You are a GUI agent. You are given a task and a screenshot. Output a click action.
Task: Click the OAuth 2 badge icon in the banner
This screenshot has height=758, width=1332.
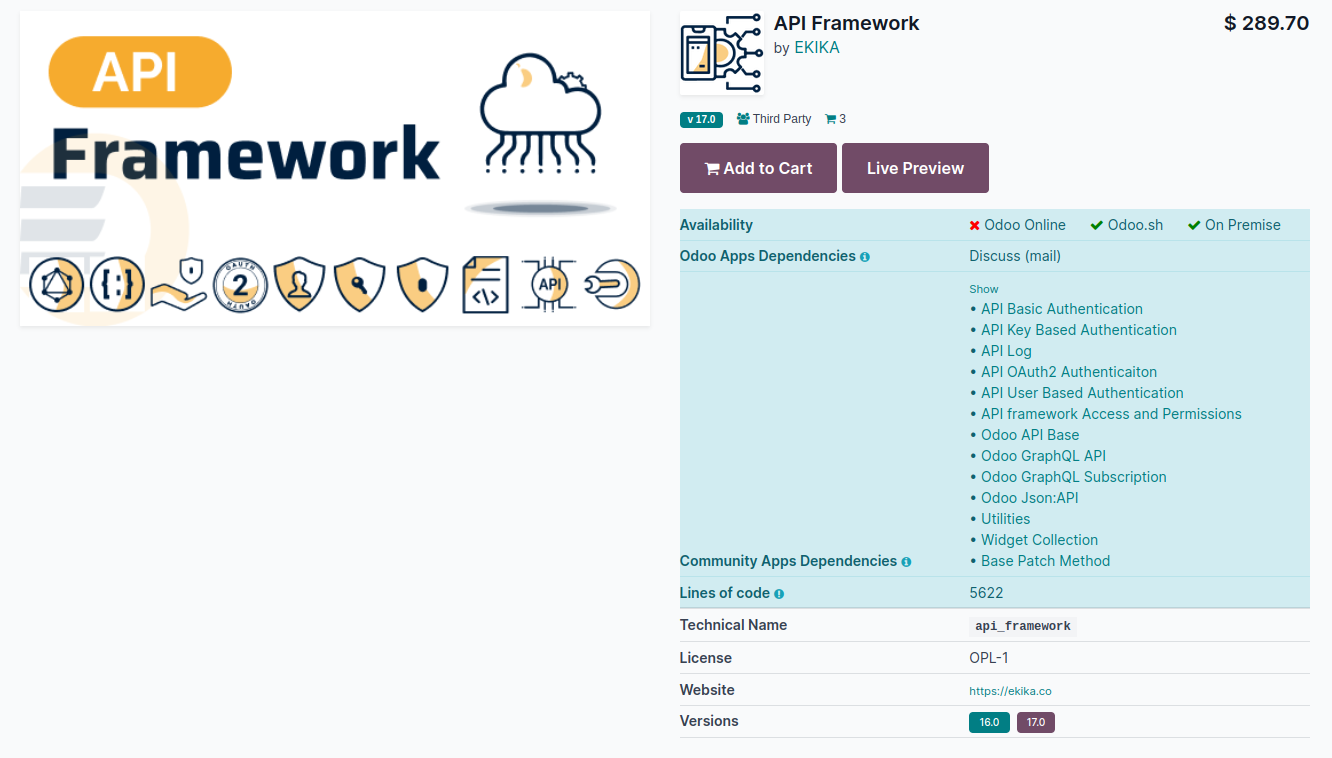pos(240,285)
